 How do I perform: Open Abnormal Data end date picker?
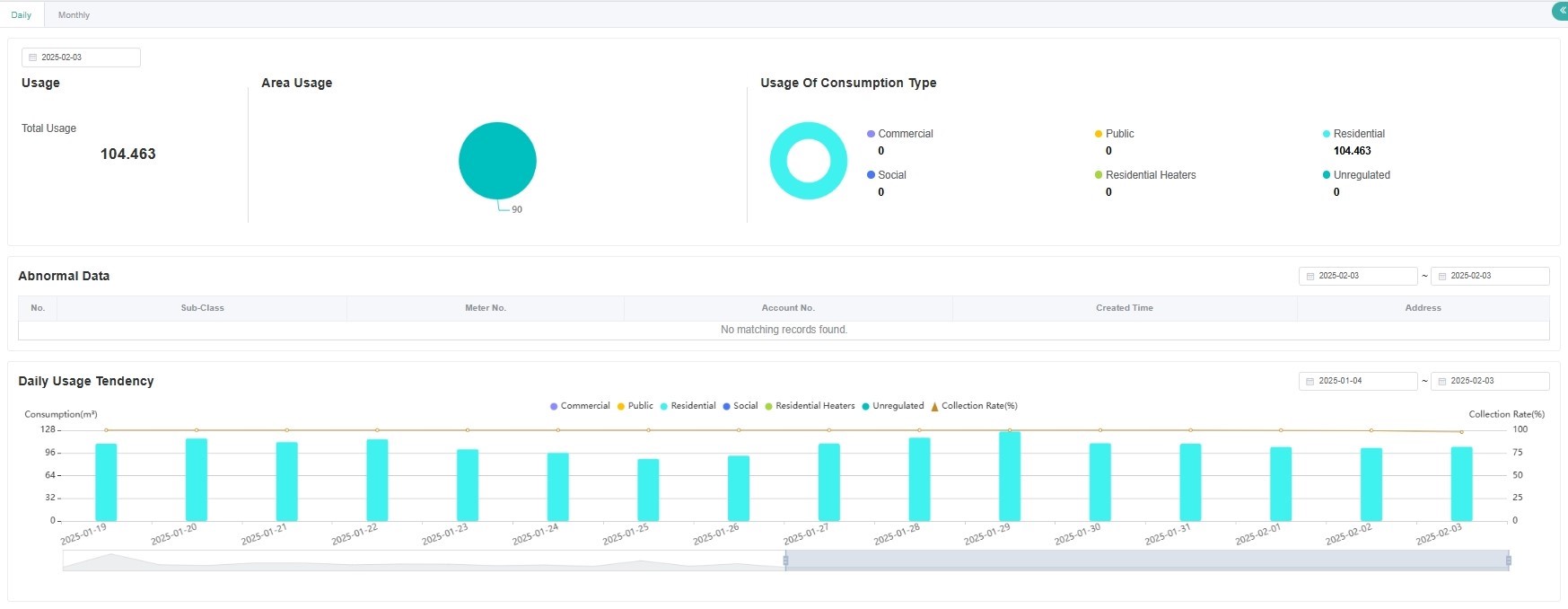point(1489,276)
